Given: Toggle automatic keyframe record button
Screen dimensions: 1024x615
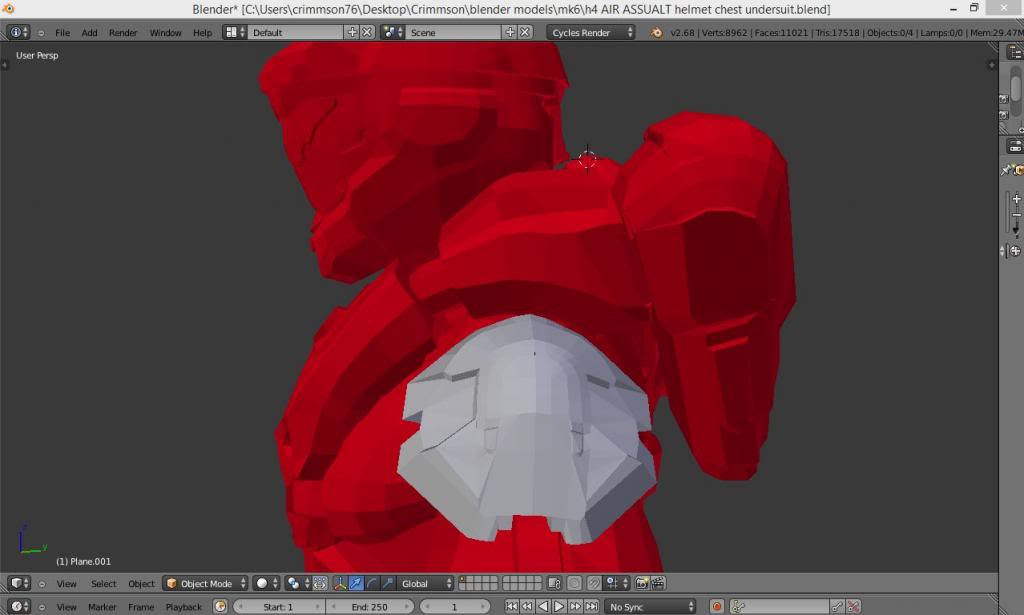Looking at the screenshot, I should (717, 607).
